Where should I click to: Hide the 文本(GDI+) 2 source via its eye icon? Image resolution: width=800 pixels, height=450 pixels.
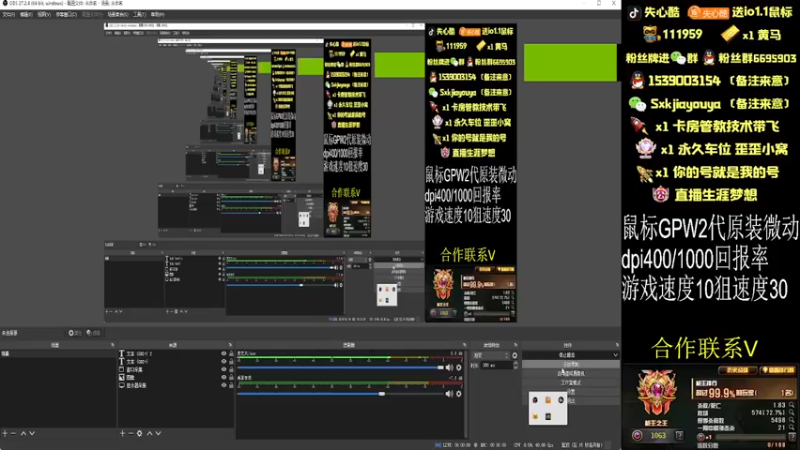223,353
